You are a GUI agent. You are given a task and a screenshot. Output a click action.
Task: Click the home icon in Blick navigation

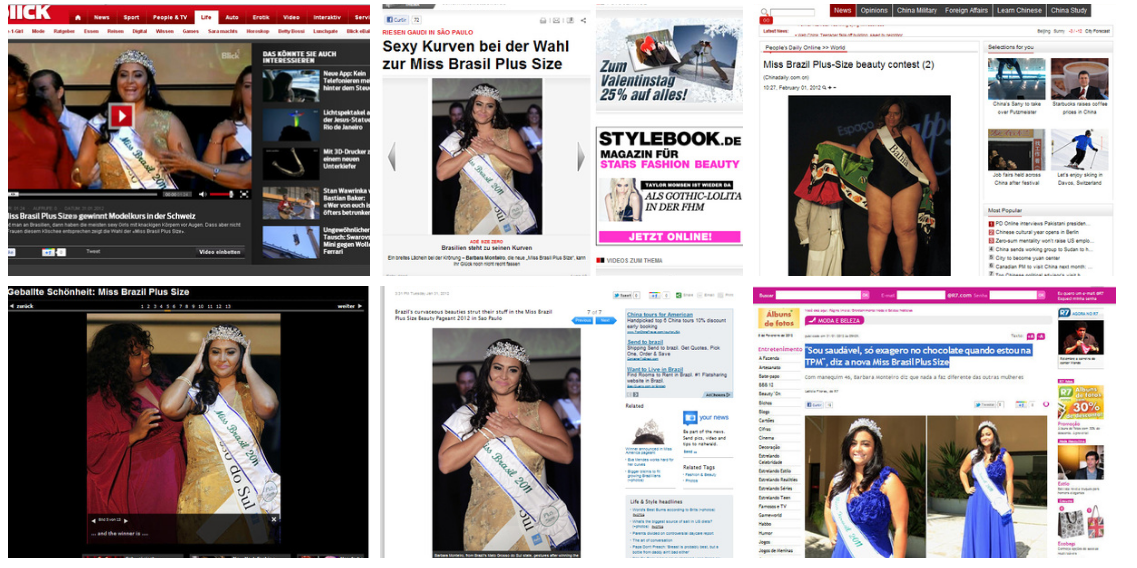point(78,17)
